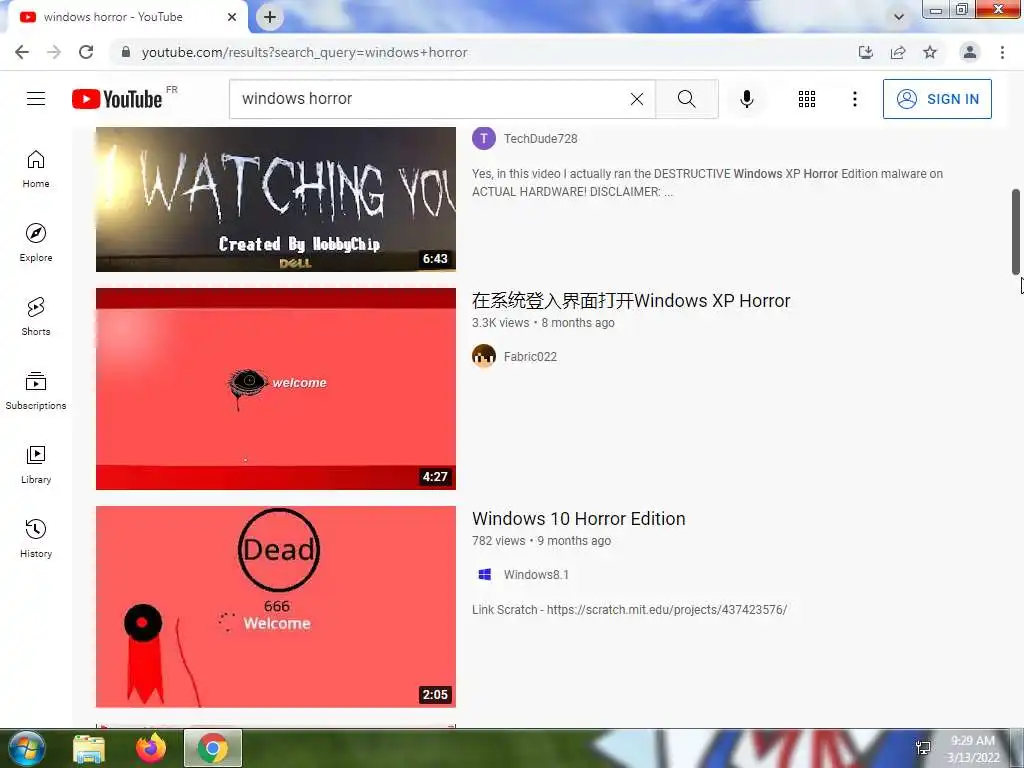Click '3.3K views • 8 months ago'
The image size is (1024, 768).
(x=543, y=323)
